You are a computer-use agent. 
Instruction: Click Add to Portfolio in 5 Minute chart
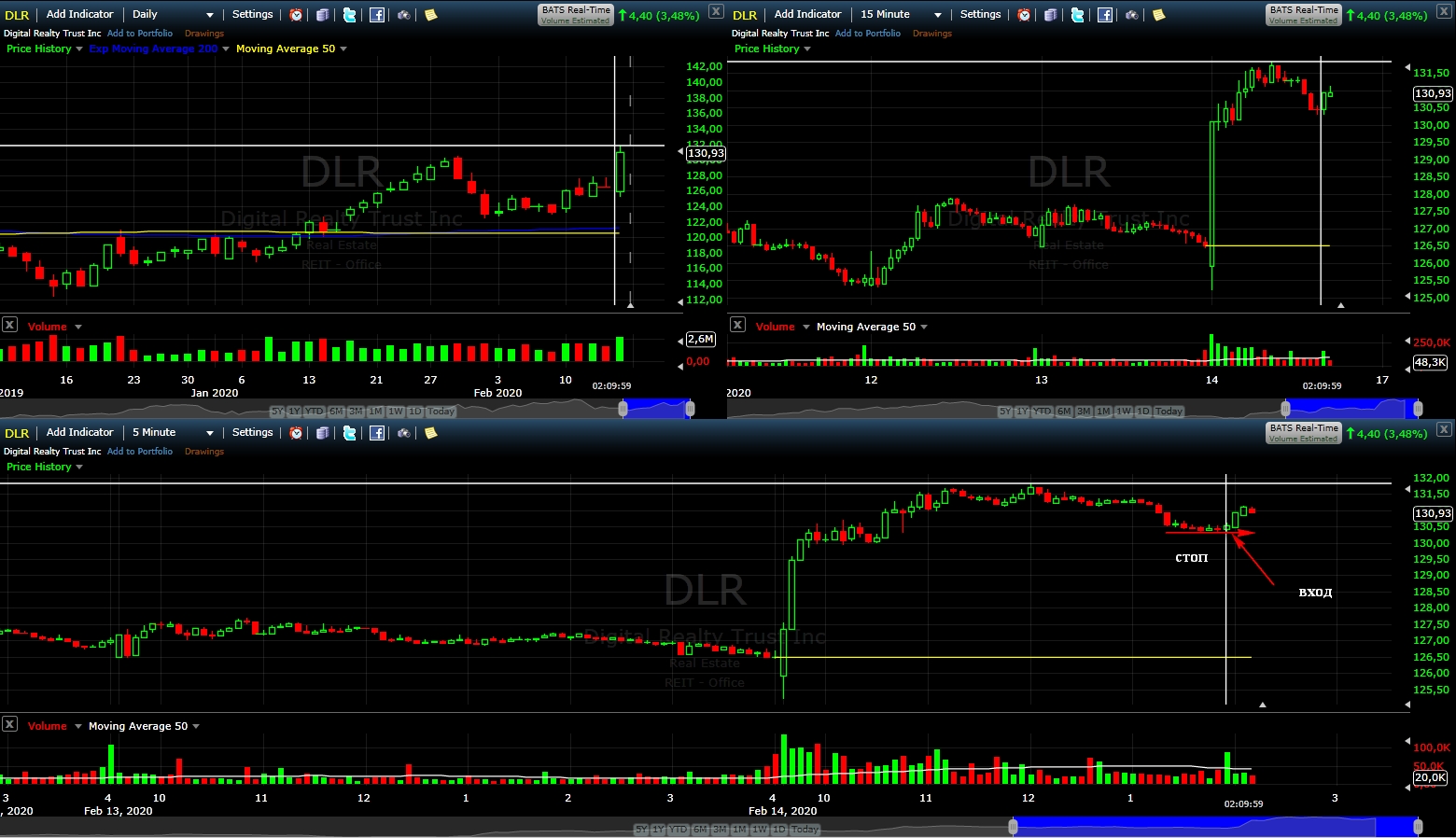(x=140, y=452)
